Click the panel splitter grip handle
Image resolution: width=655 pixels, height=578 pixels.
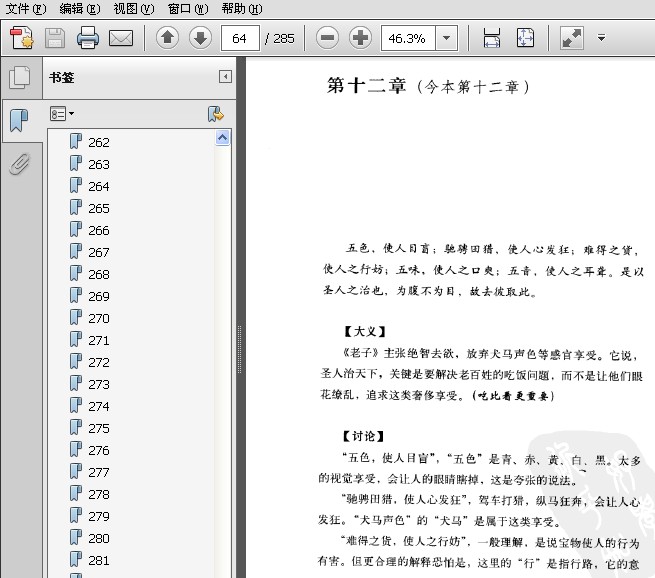[239, 349]
